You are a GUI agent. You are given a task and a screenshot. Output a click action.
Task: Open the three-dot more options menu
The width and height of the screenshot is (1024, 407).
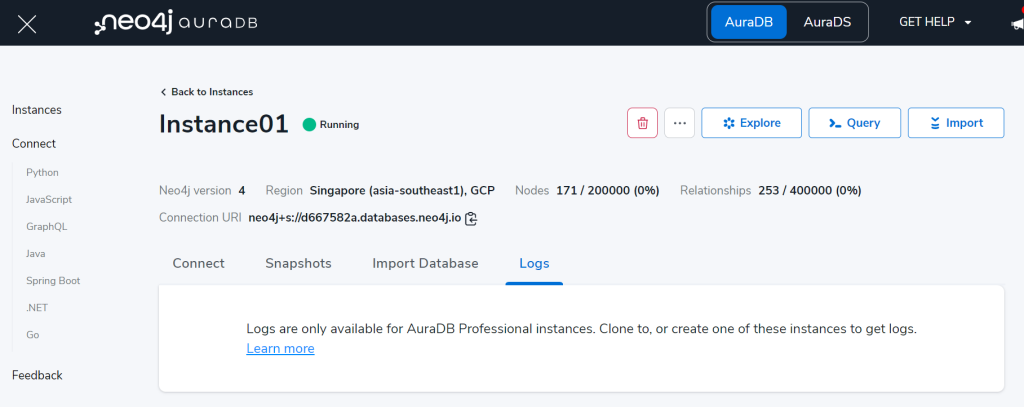(679, 123)
